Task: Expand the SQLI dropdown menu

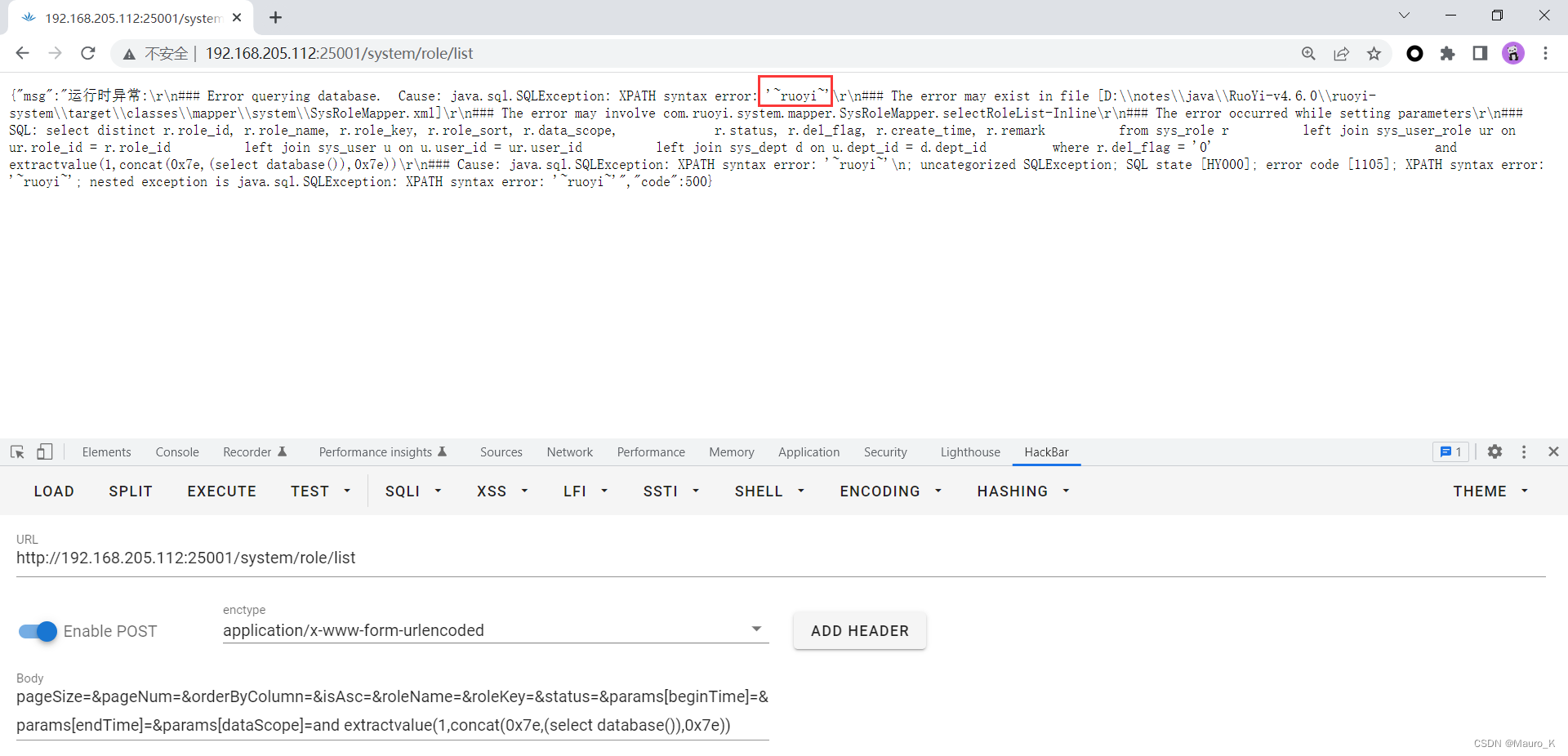Action: point(413,491)
